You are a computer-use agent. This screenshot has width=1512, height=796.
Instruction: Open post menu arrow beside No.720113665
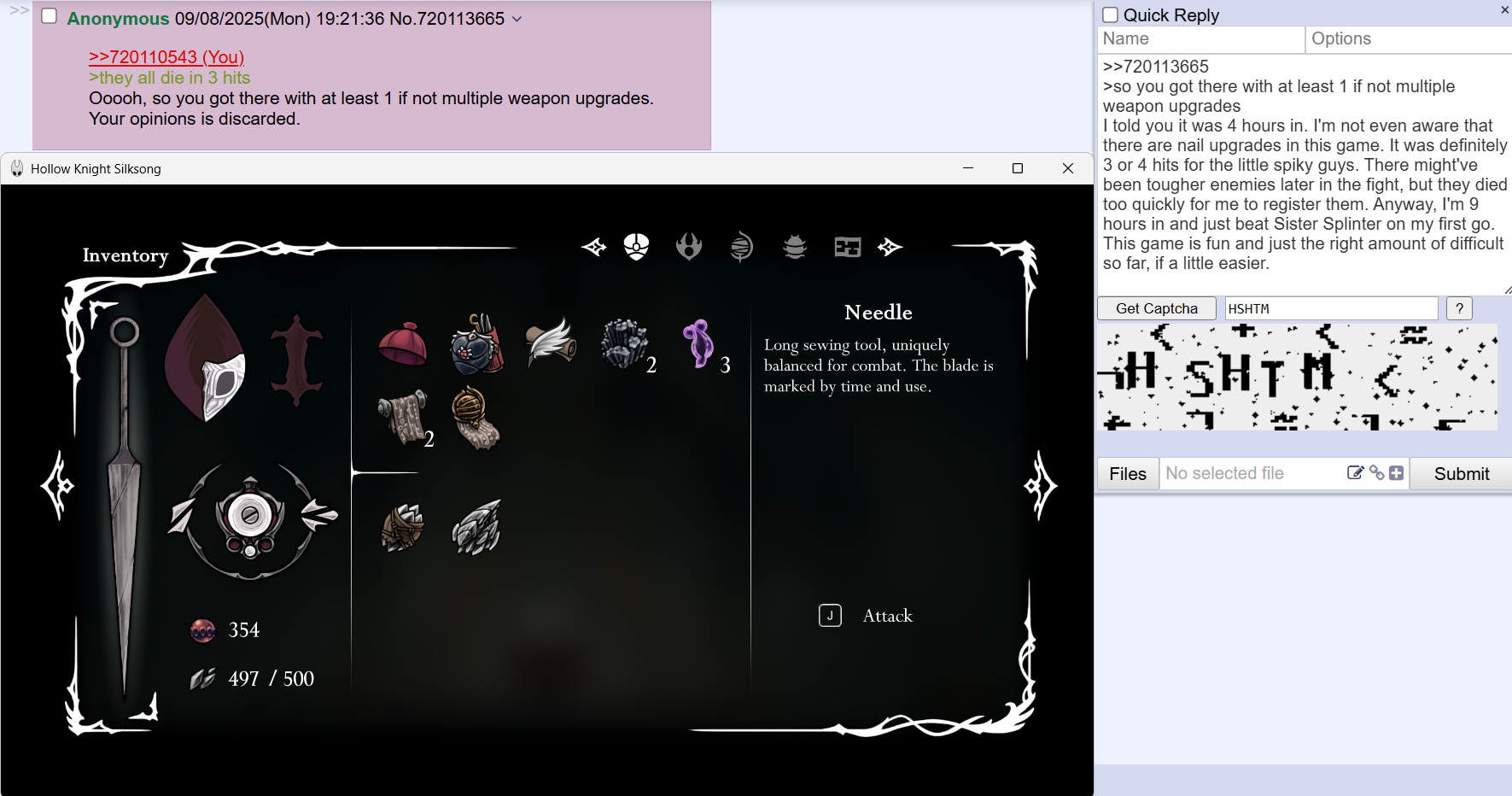coord(517,19)
